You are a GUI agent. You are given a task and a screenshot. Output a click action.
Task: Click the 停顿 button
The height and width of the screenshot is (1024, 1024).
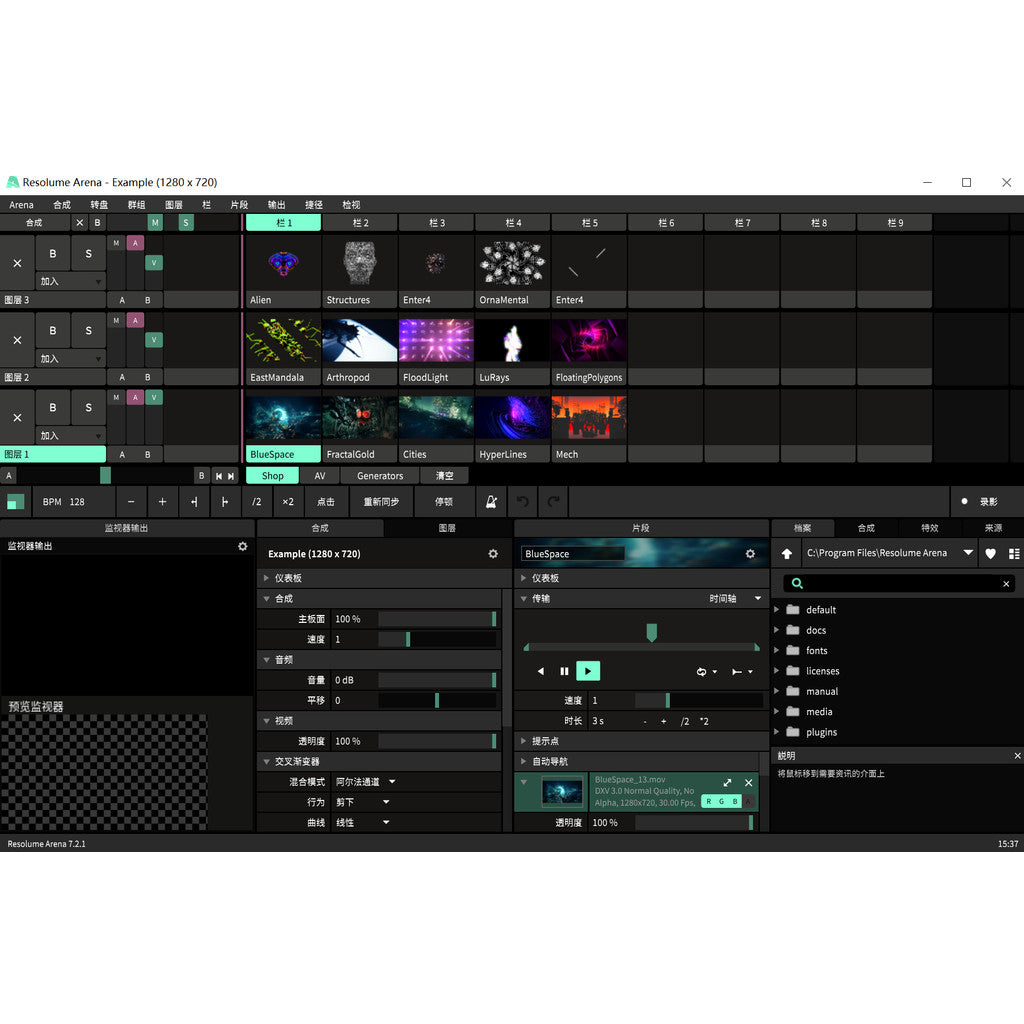[444, 502]
